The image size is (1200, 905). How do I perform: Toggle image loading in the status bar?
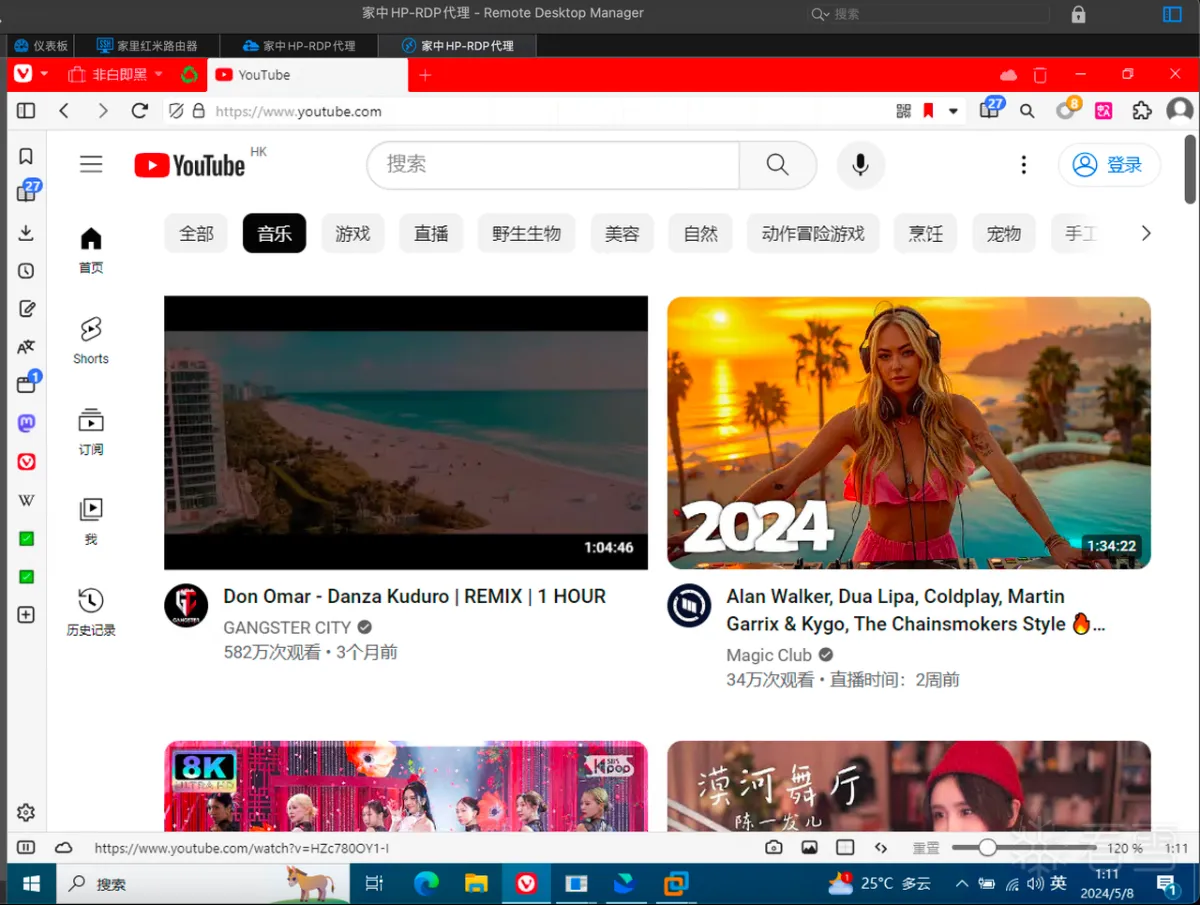809,848
